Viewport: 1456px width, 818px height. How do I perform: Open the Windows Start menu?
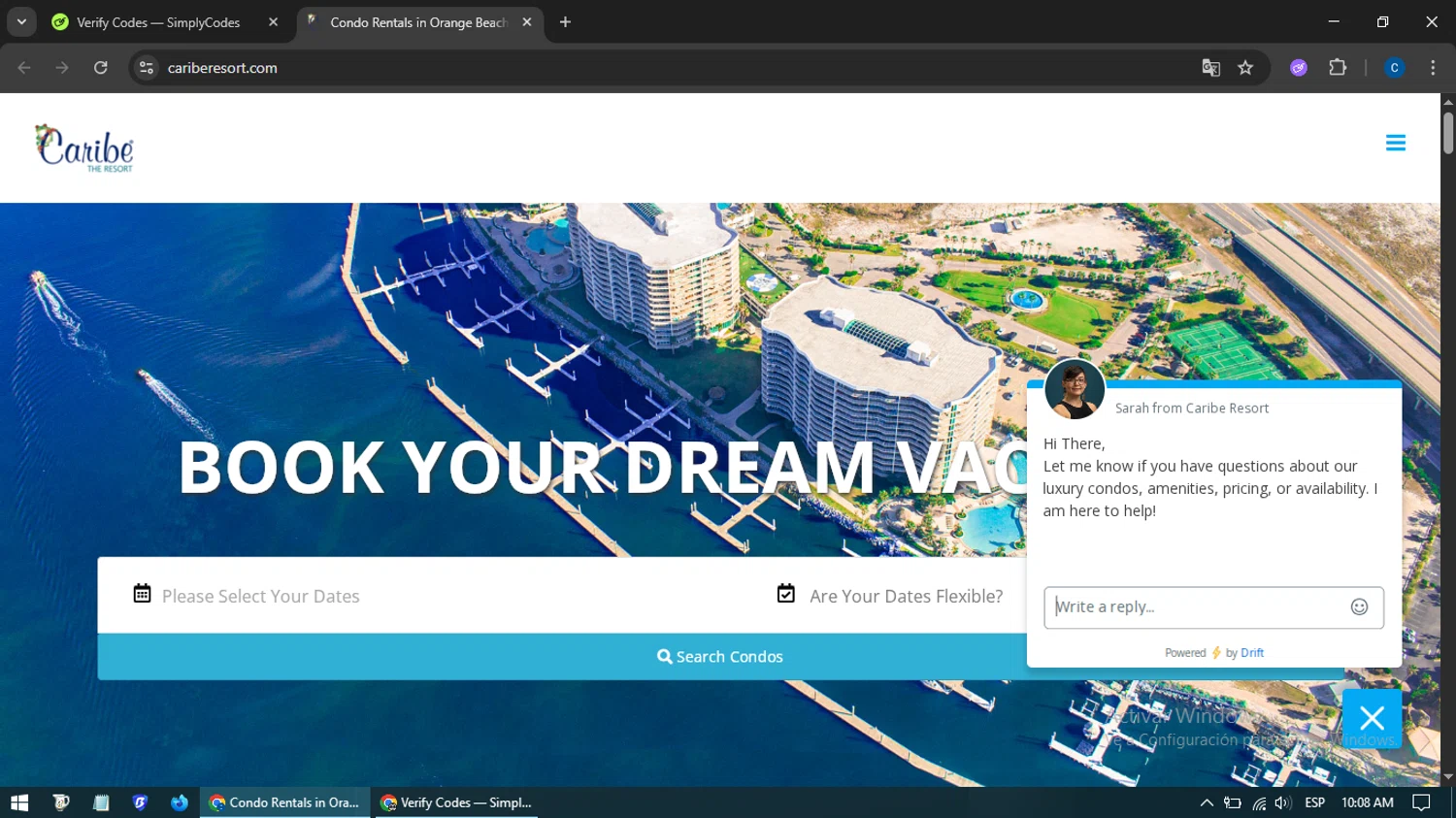click(19, 802)
